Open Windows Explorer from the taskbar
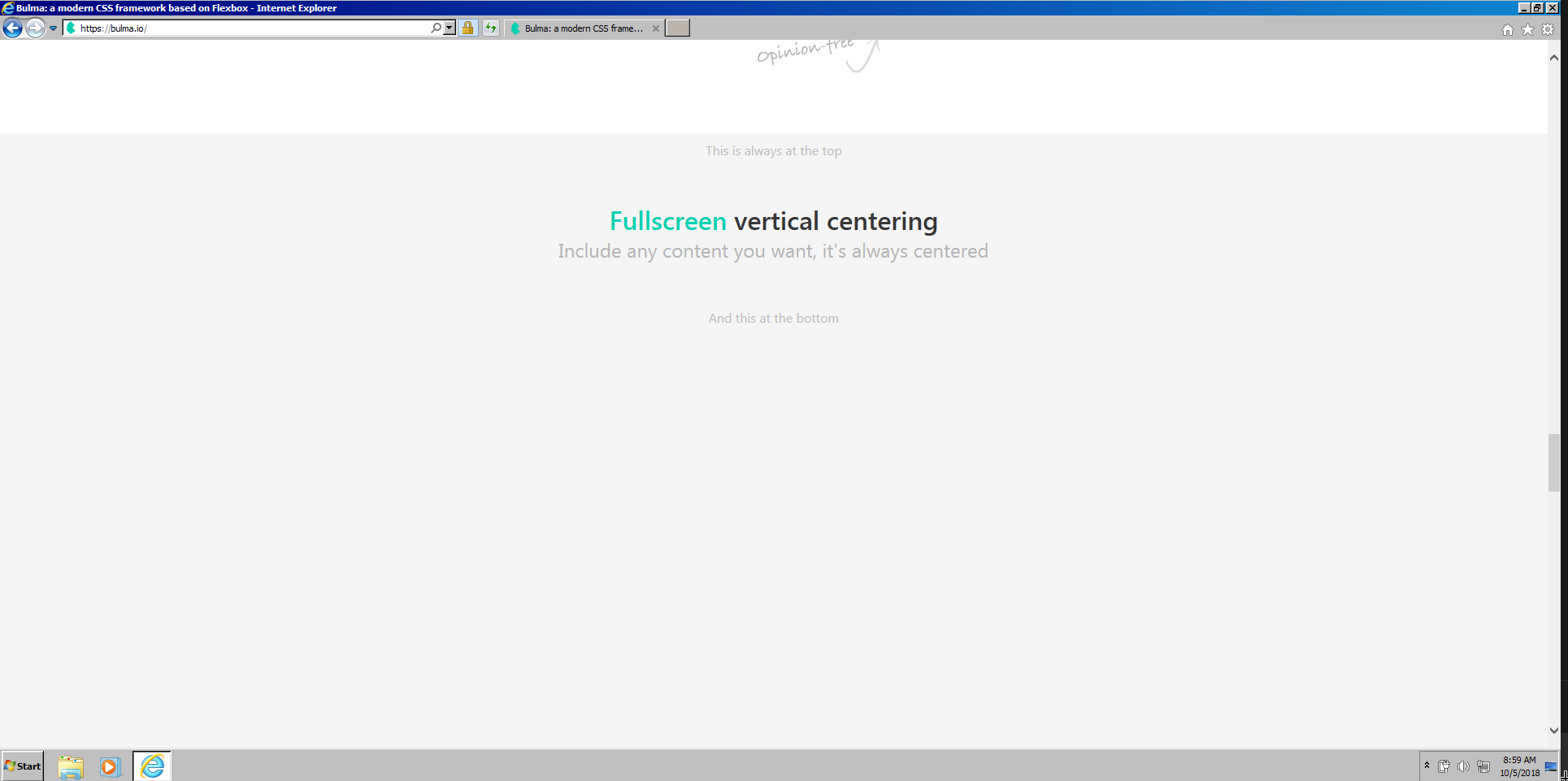This screenshot has width=1568, height=781. (70, 766)
